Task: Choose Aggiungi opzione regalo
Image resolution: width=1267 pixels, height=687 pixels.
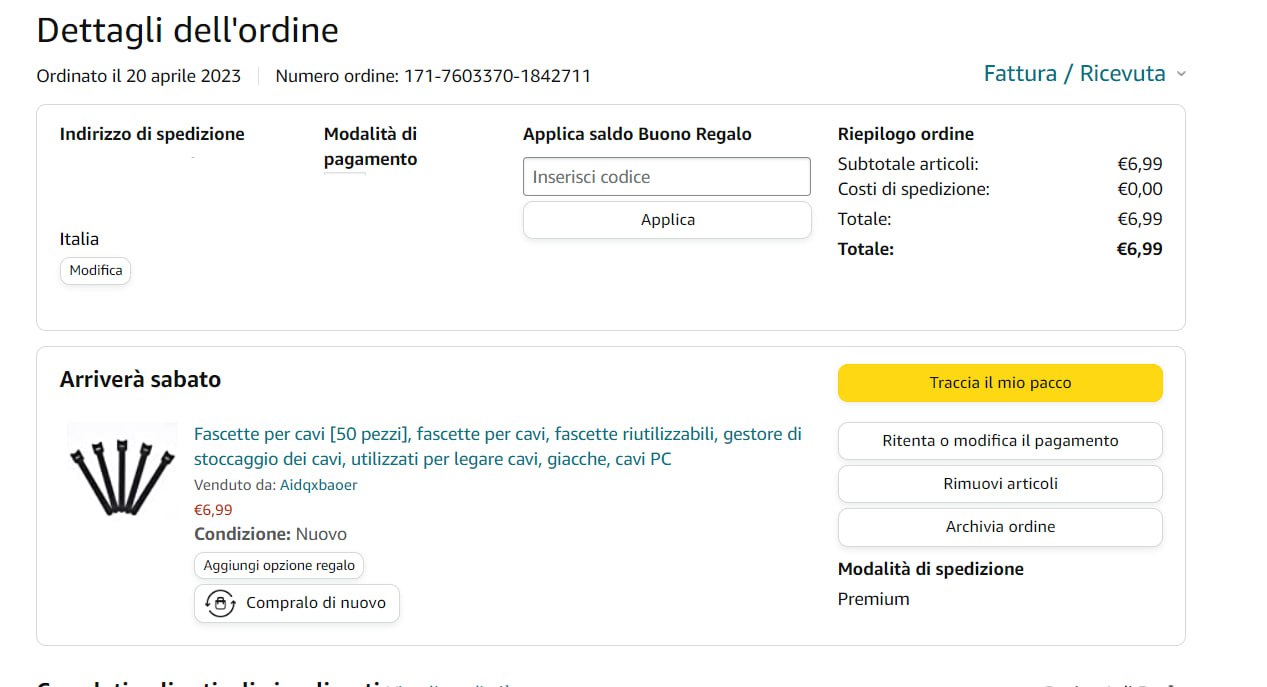Action: 279,565
